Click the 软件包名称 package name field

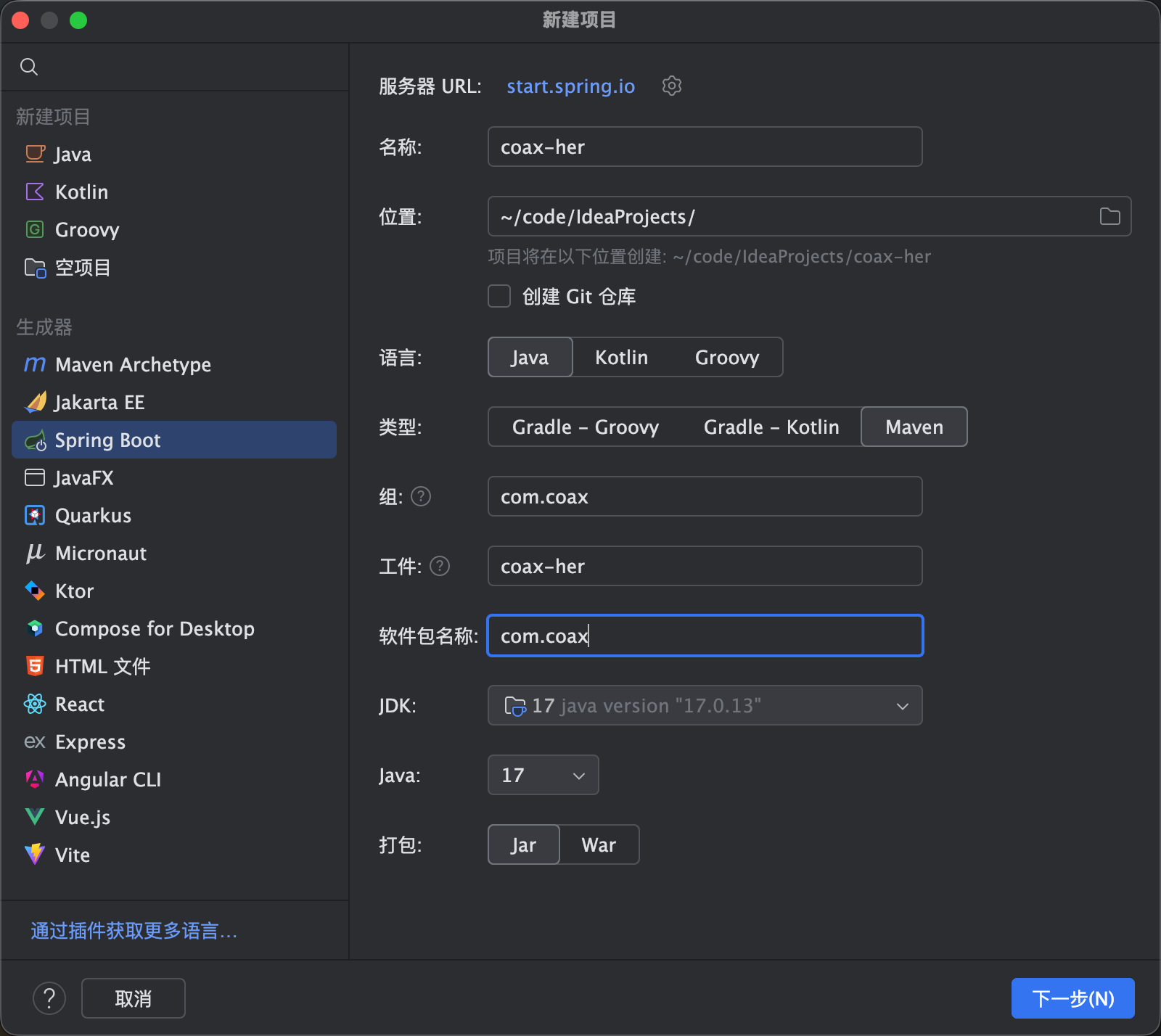[x=705, y=636]
